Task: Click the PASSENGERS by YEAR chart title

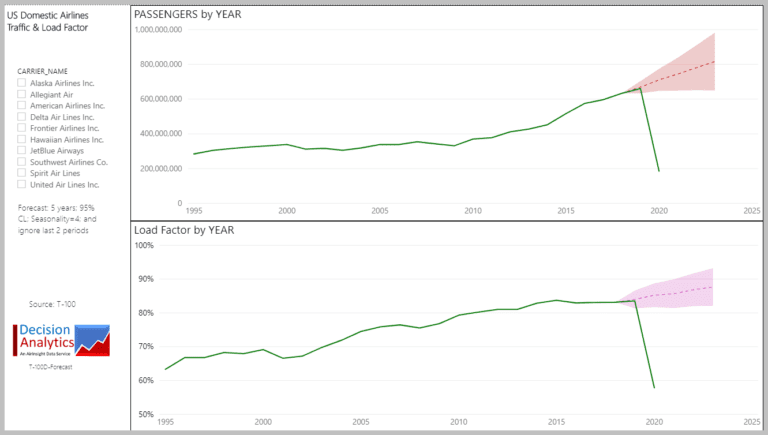Action: click(x=188, y=14)
